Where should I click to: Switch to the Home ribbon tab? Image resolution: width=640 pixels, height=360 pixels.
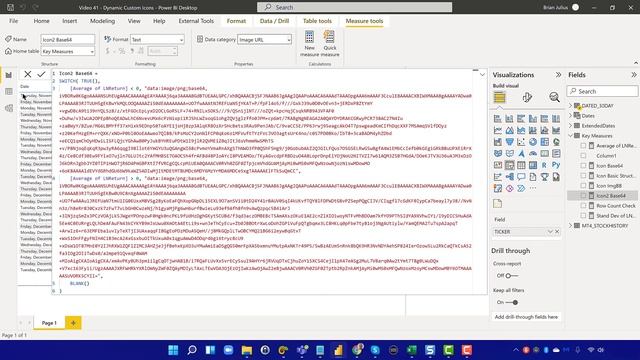pos(42,21)
